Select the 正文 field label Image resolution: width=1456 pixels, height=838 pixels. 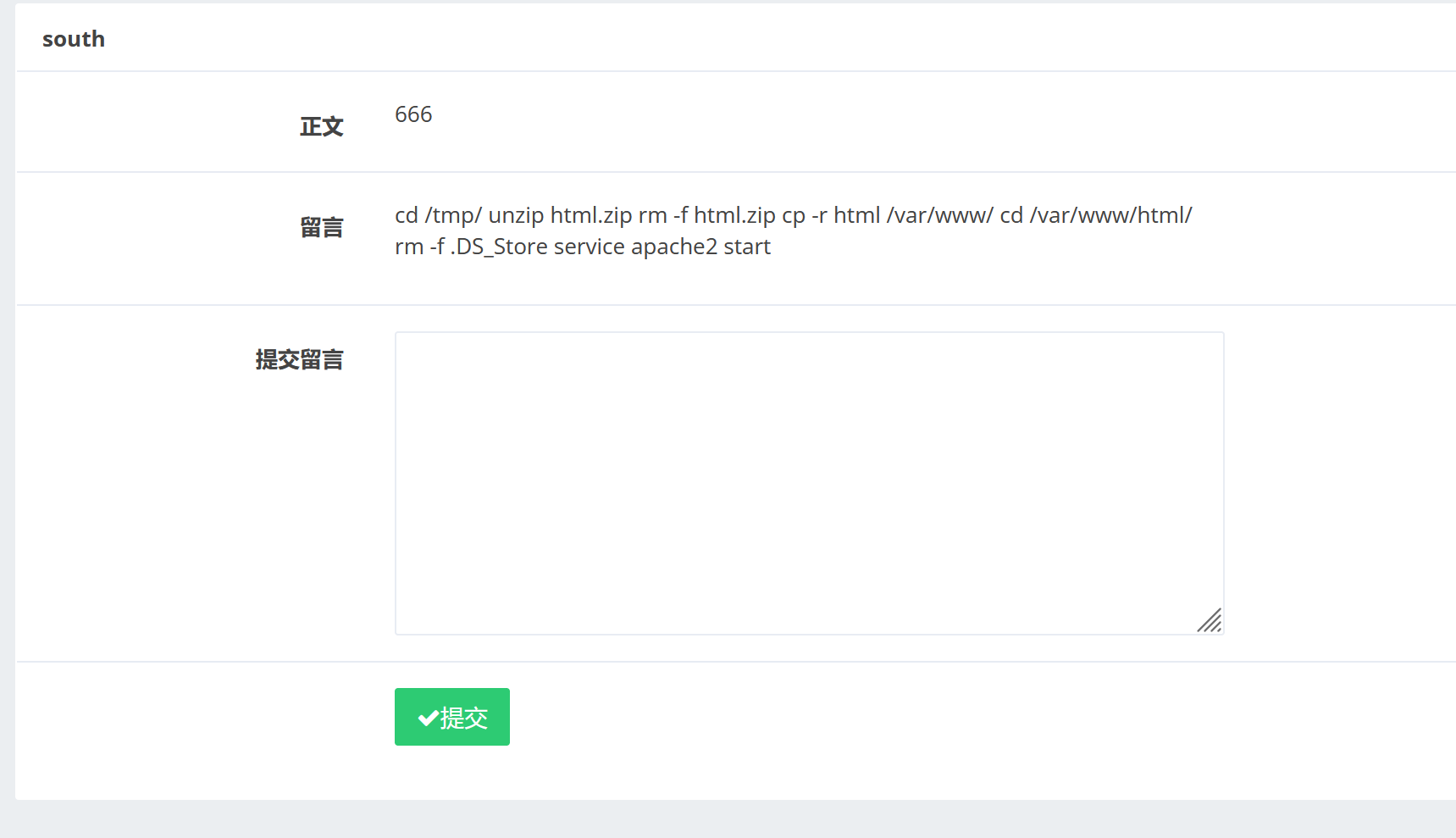tap(321, 127)
